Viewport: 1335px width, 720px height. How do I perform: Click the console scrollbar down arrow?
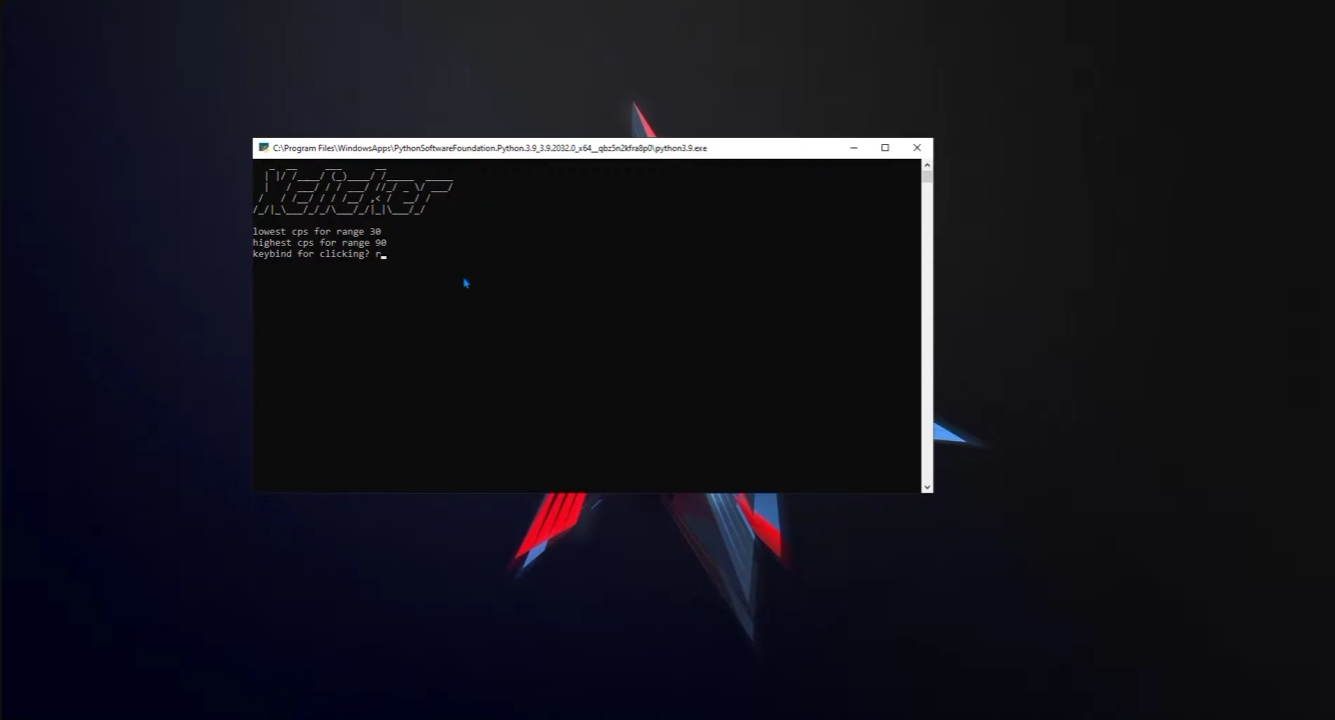927,487
